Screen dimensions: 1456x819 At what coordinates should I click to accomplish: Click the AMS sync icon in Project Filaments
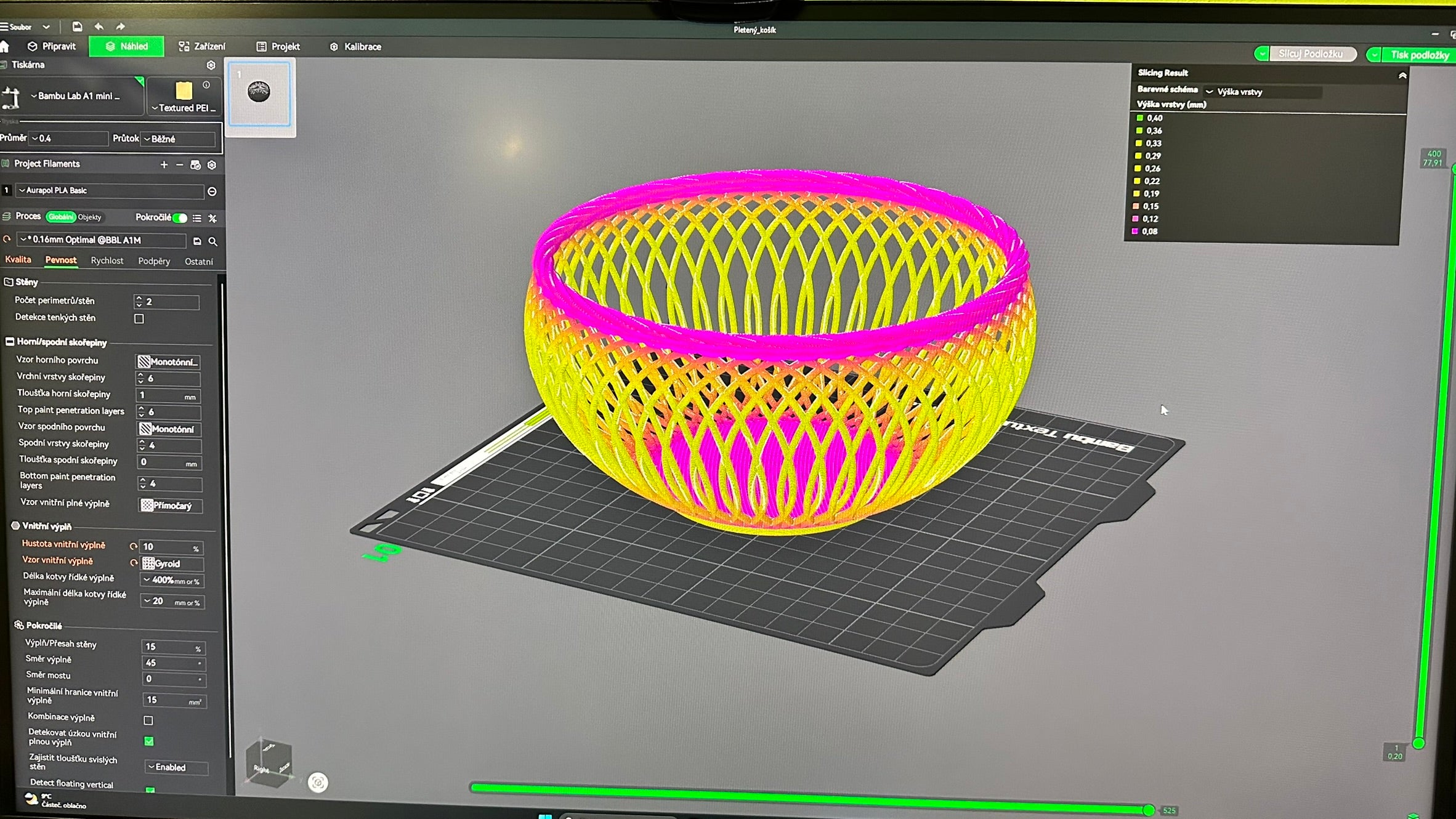pos(195,165)
